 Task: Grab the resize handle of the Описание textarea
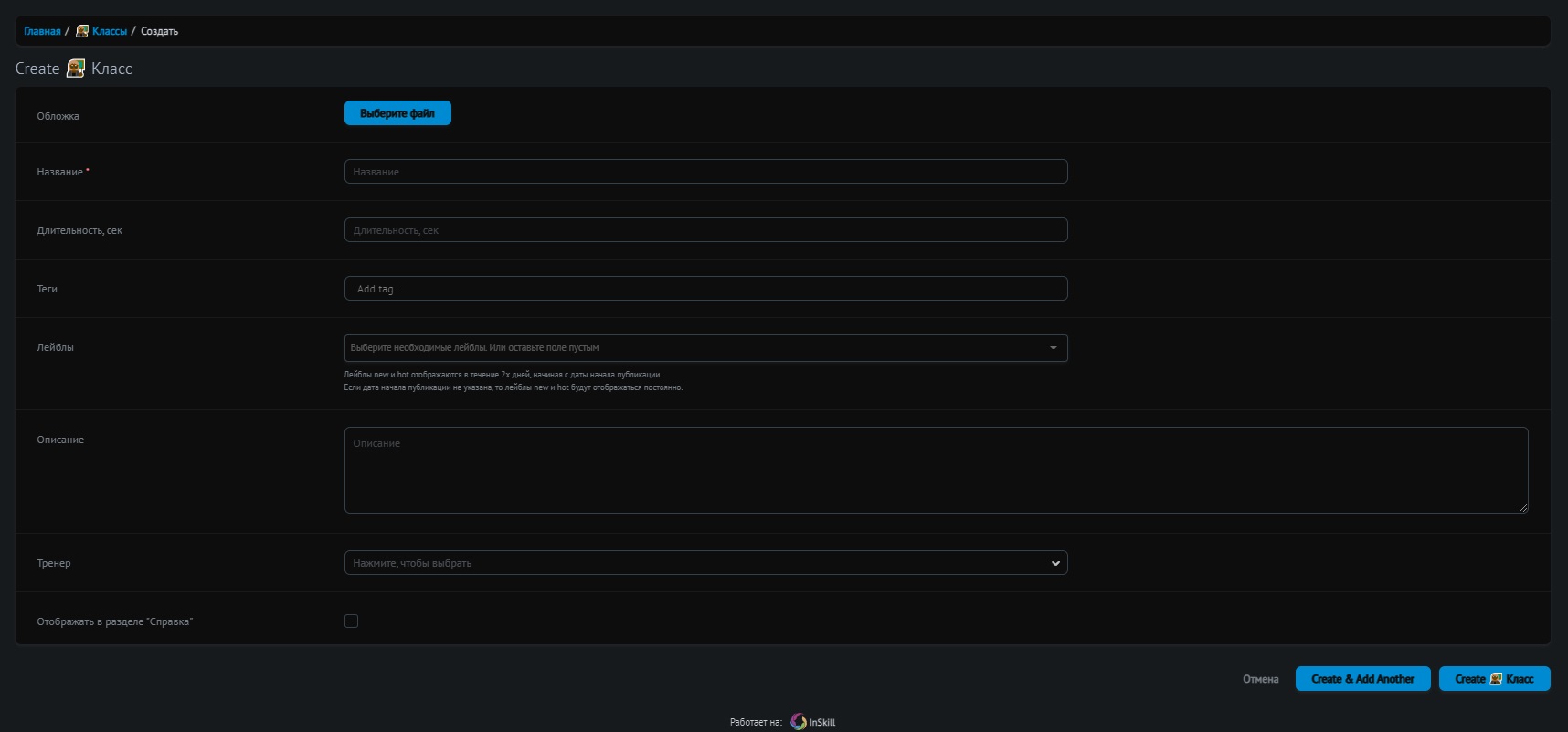(x=1522, y=507)
